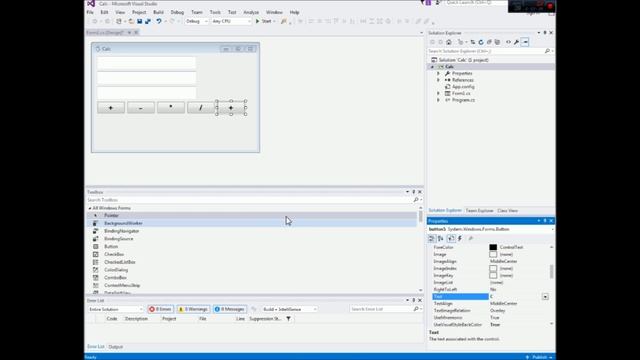Select ContextMenuStrip in the Toolbox
Screen dimensions: 640x360
point(251,285)
